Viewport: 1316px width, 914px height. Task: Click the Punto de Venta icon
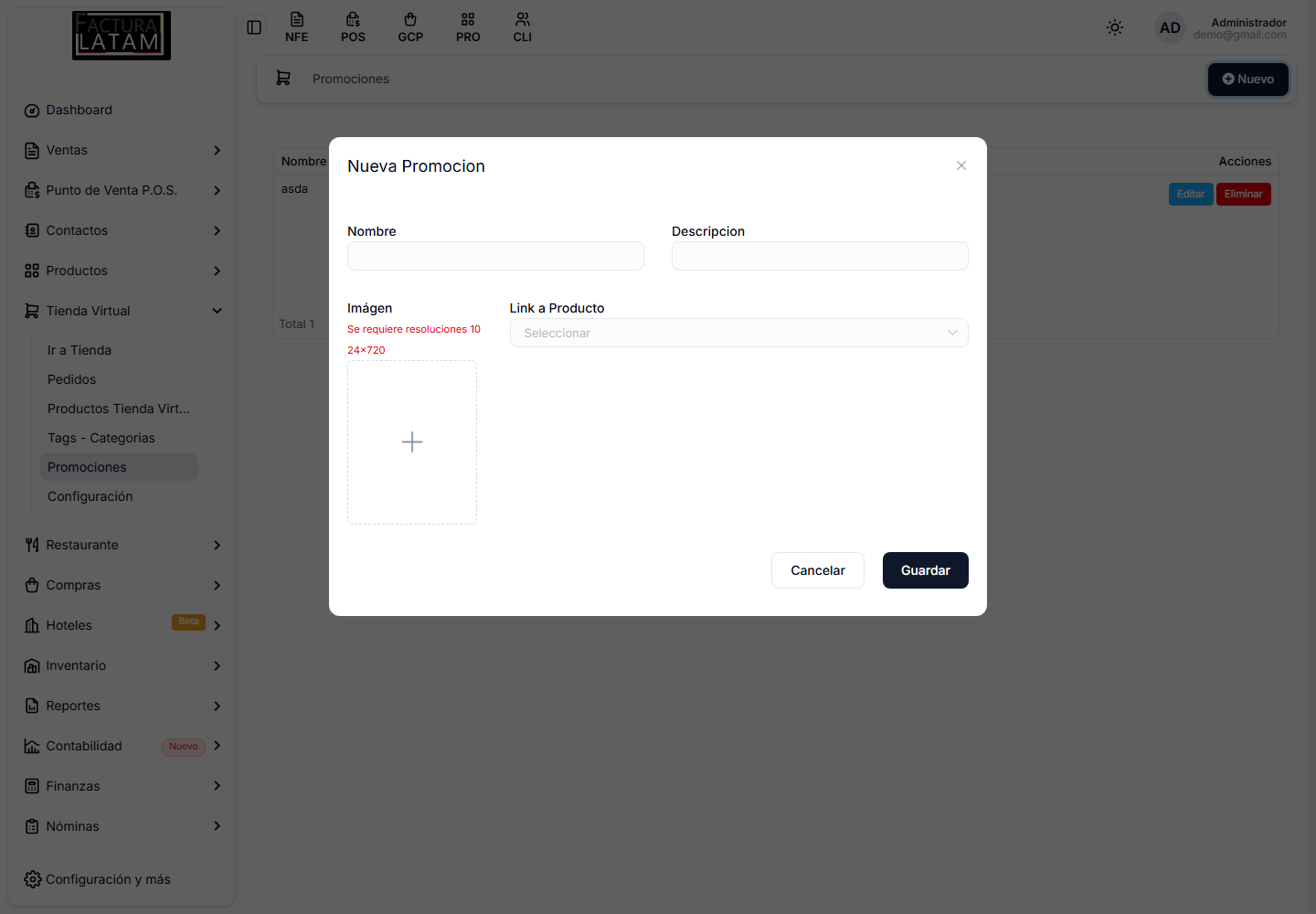point(32,191)
